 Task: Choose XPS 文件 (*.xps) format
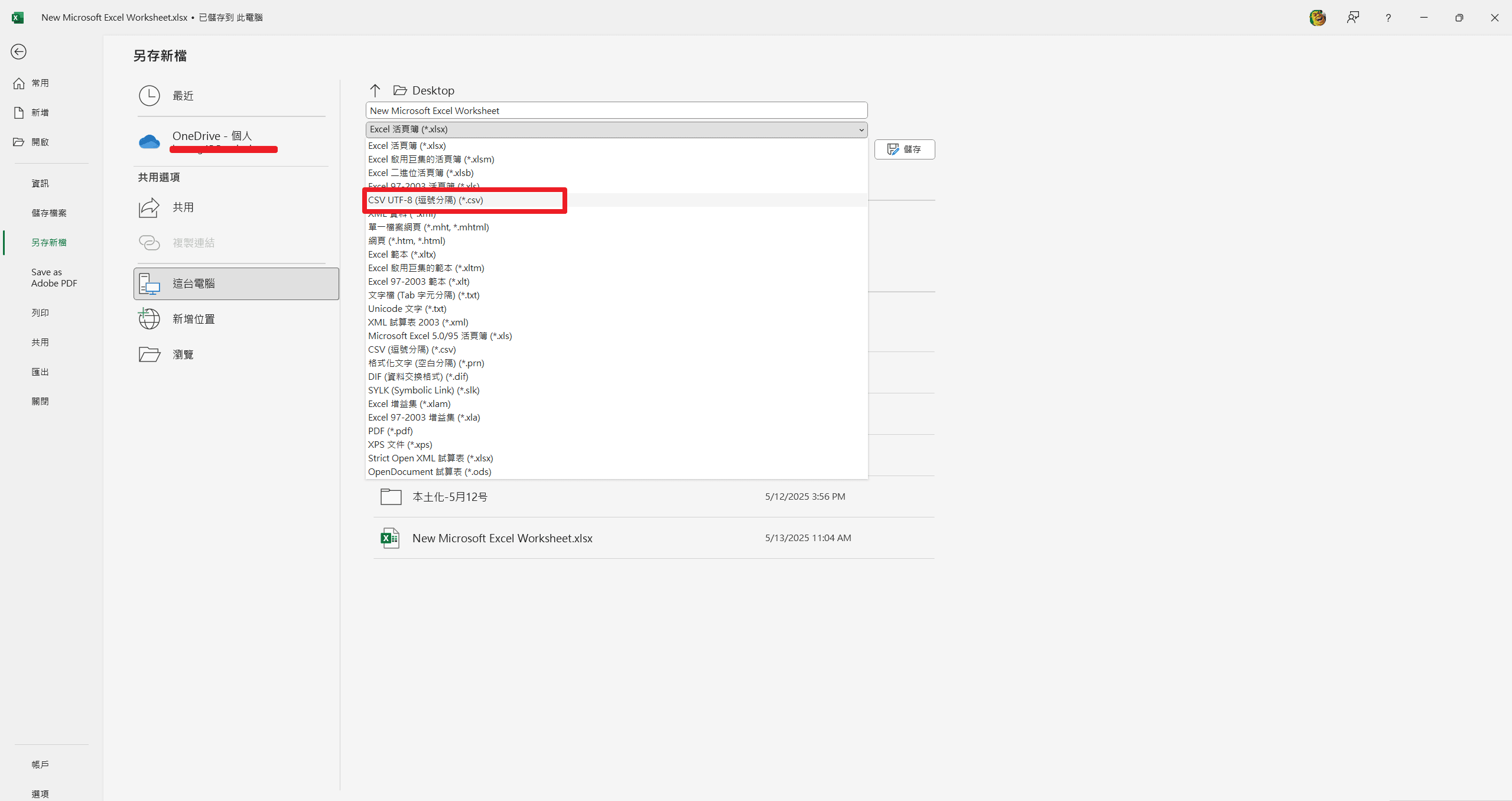616,445
